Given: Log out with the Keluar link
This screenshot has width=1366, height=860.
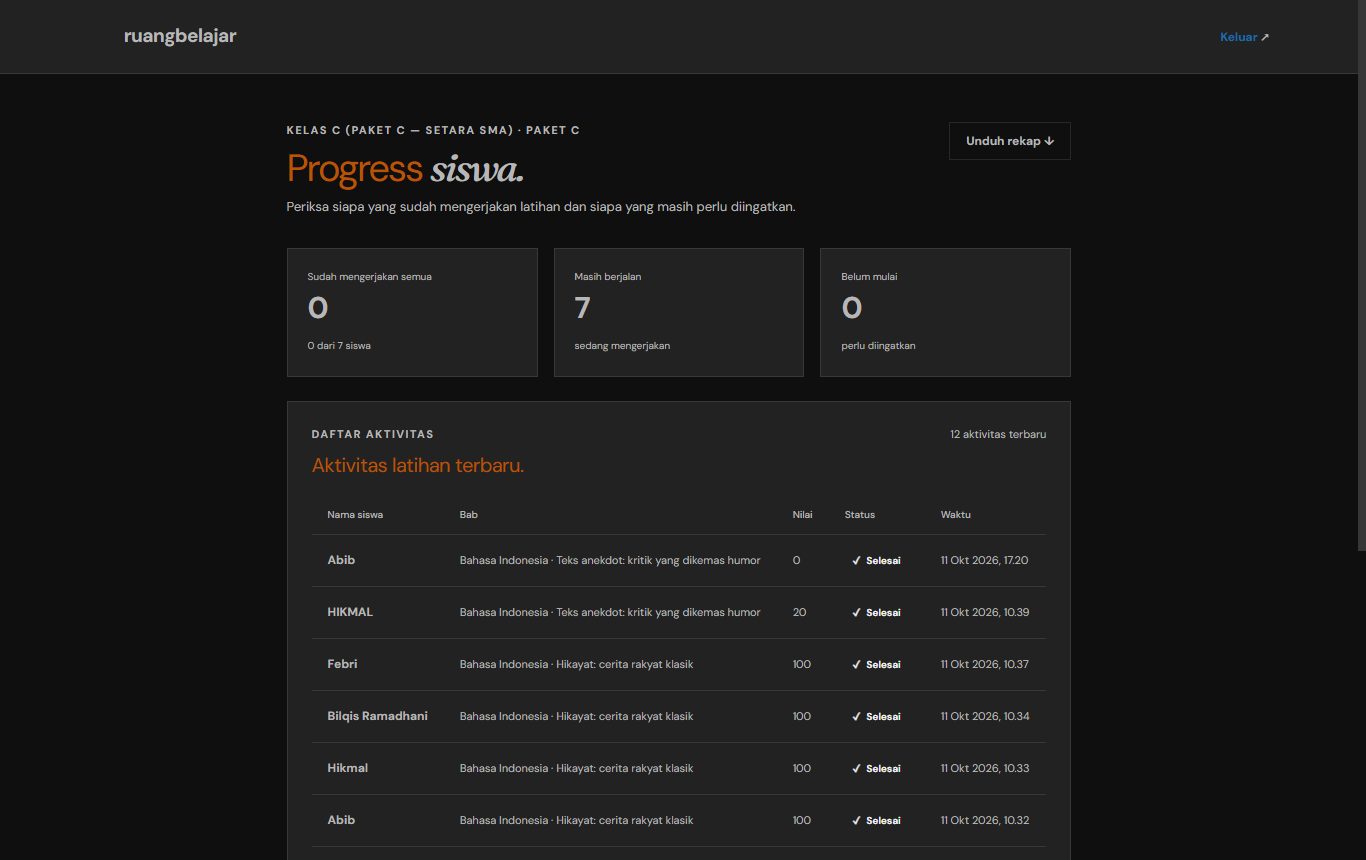Looking at the screenshot, I should coord(1244,37).
